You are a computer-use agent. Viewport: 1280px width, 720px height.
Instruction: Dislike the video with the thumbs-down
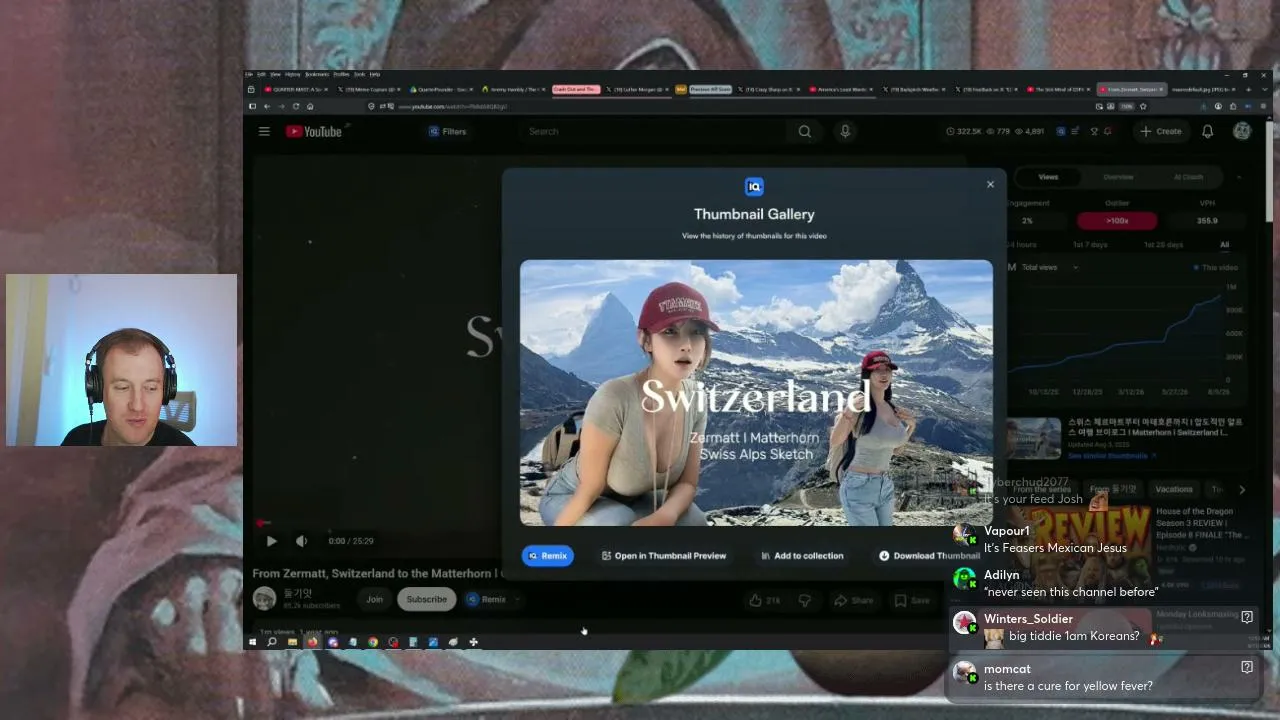point(805,600)
